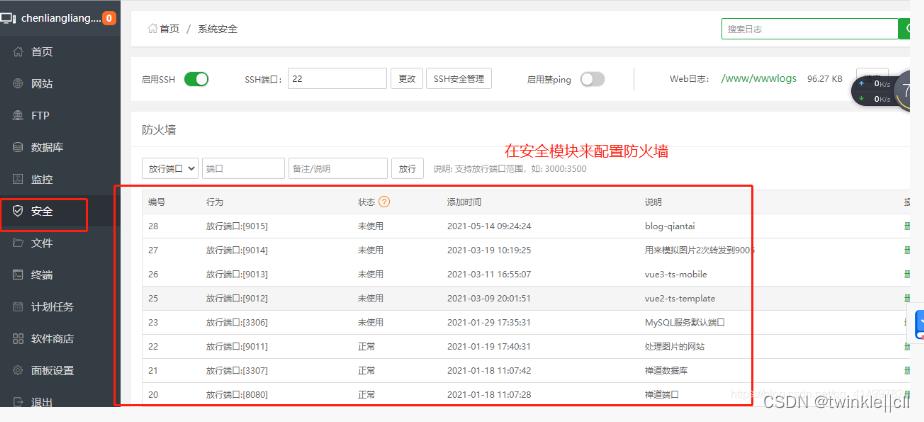This screenshot has height=422, width=924.
Task: Click the home icon in sidebar
Action: click(18, 52)
